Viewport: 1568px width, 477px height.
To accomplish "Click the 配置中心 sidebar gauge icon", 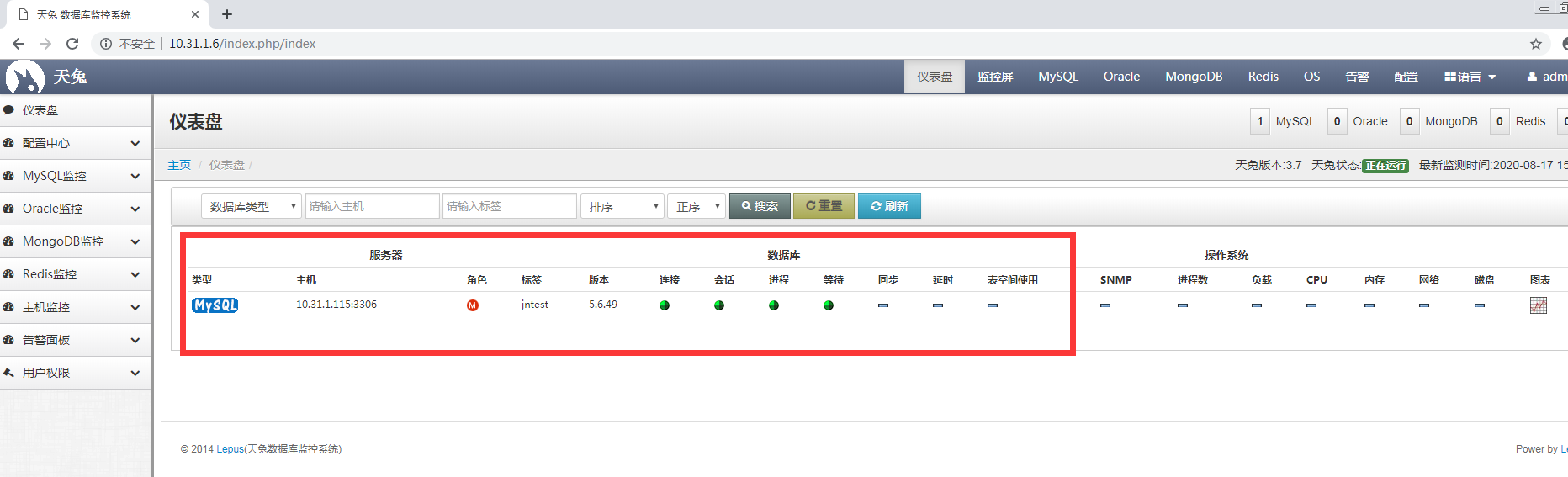I will click(x=8, y=143).
